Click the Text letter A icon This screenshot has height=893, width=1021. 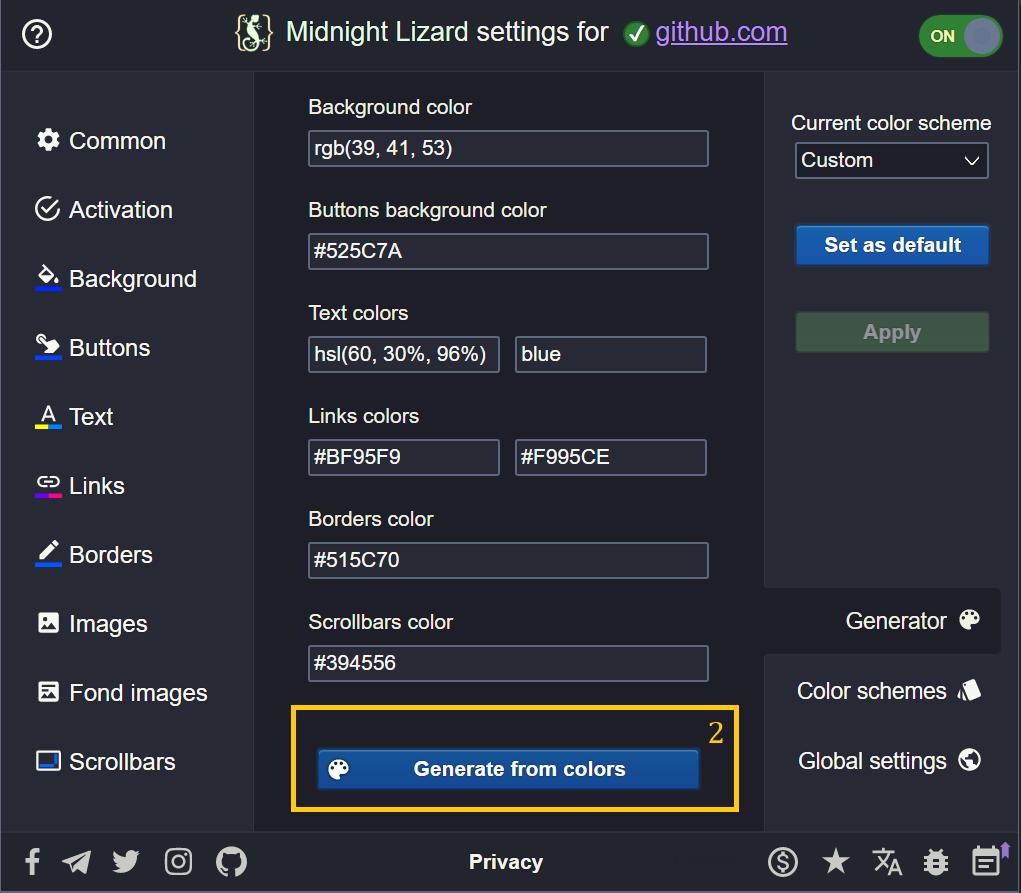pyautogui.click(x=48, y=417)
